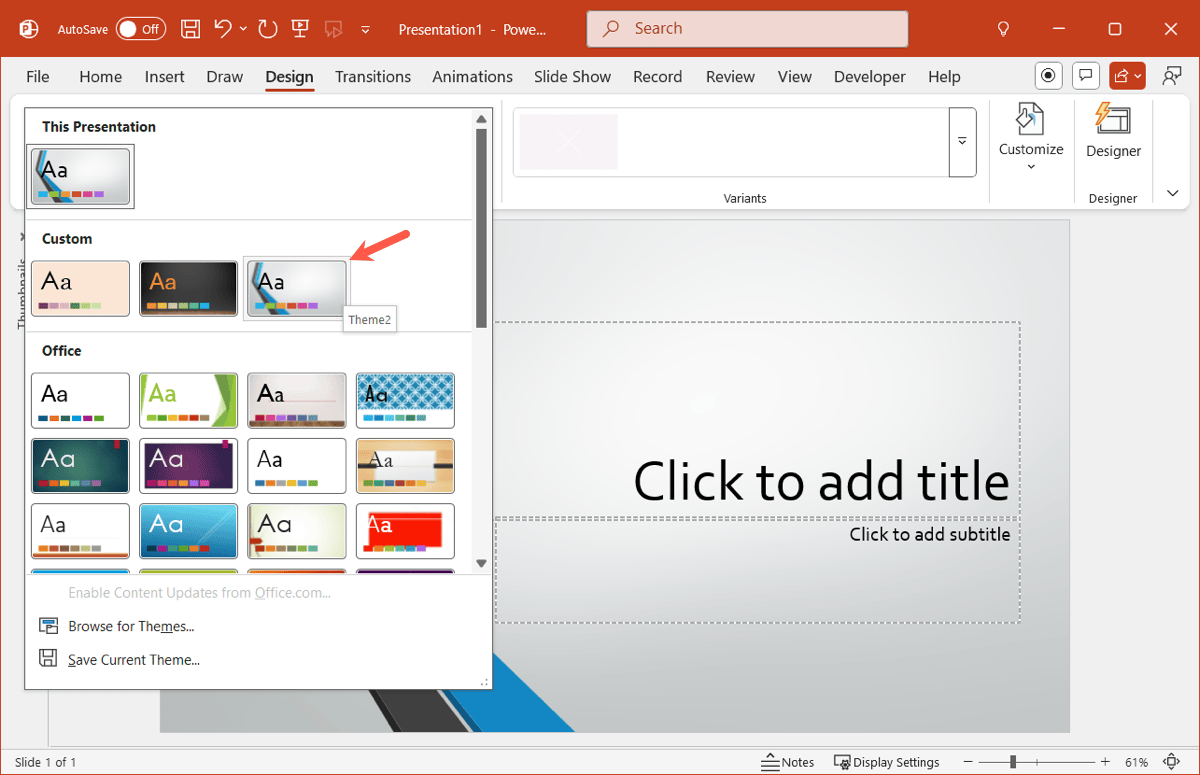Image resolution: width=1200 pixels, height=775 pixels.
Task: Click the Undo arrow icon
Action: (x=224, y=29)
